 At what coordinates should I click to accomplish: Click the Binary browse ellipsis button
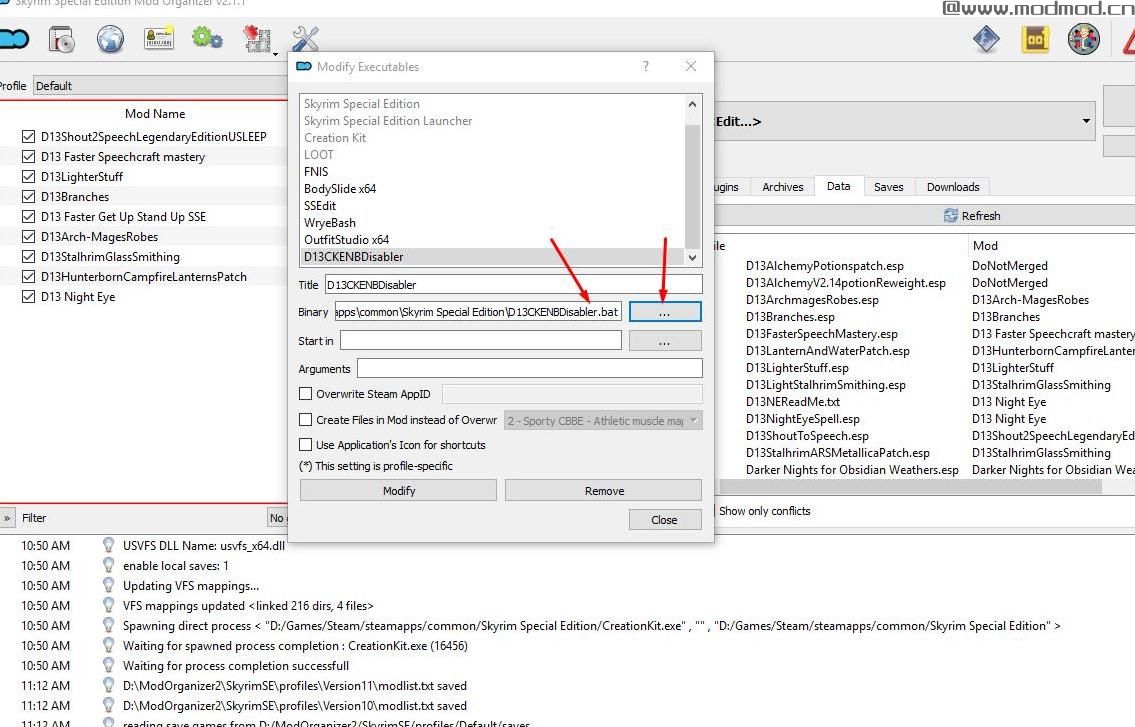(x=664, y=312)
